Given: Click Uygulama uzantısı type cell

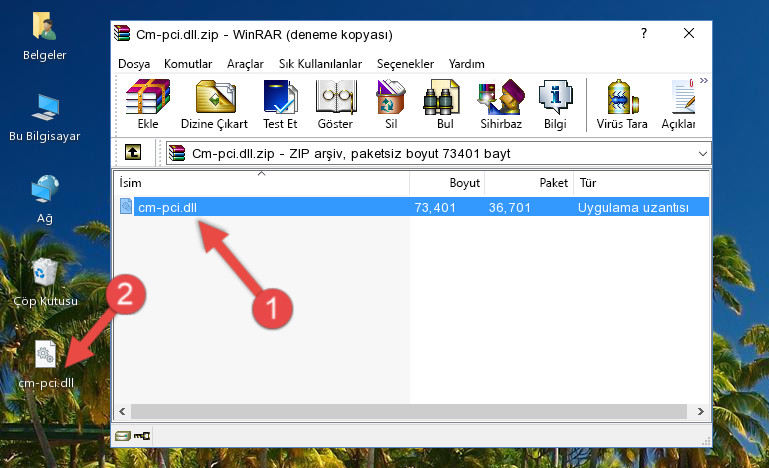Looking at the screenshot, I should pyautogui.click(x=633, y=208).
